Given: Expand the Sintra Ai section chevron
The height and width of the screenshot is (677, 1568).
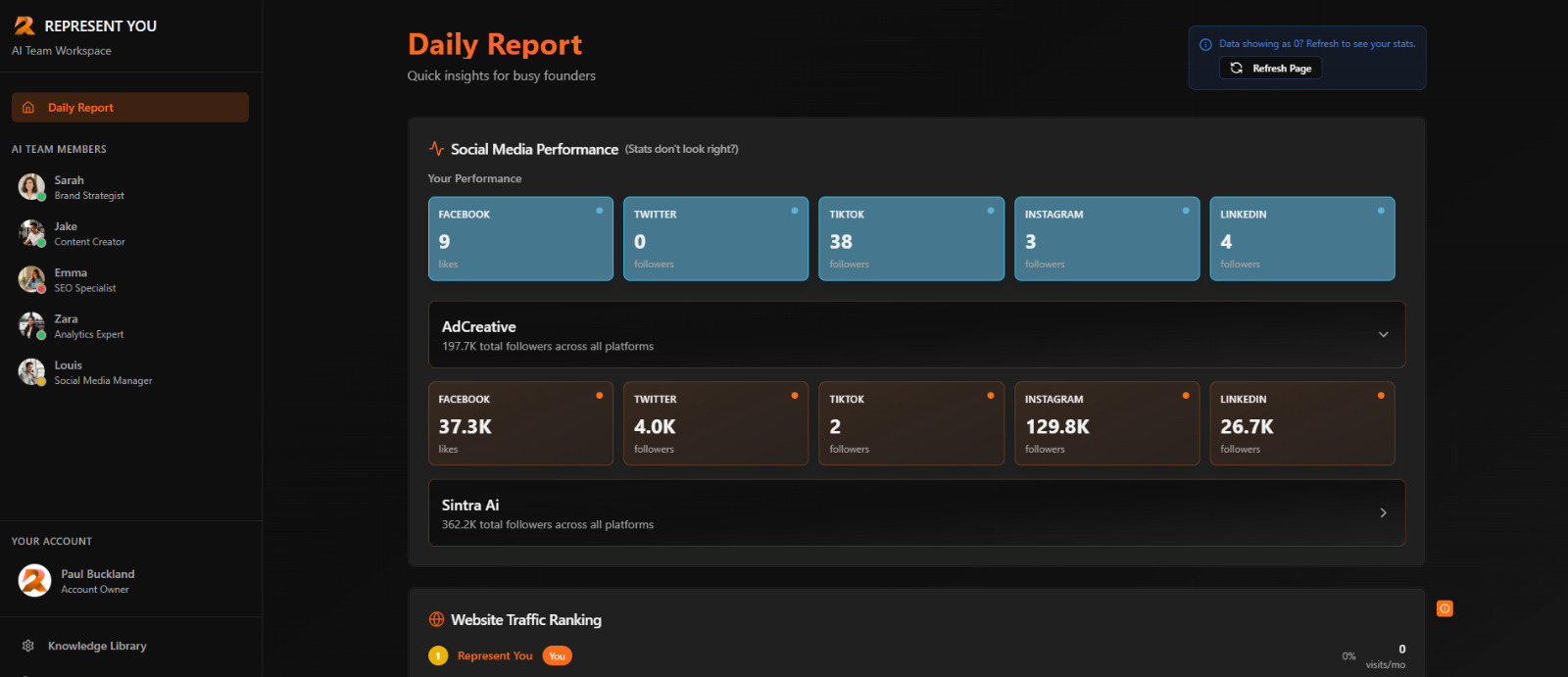Looking at the screenshot, I should point(1384,512).
